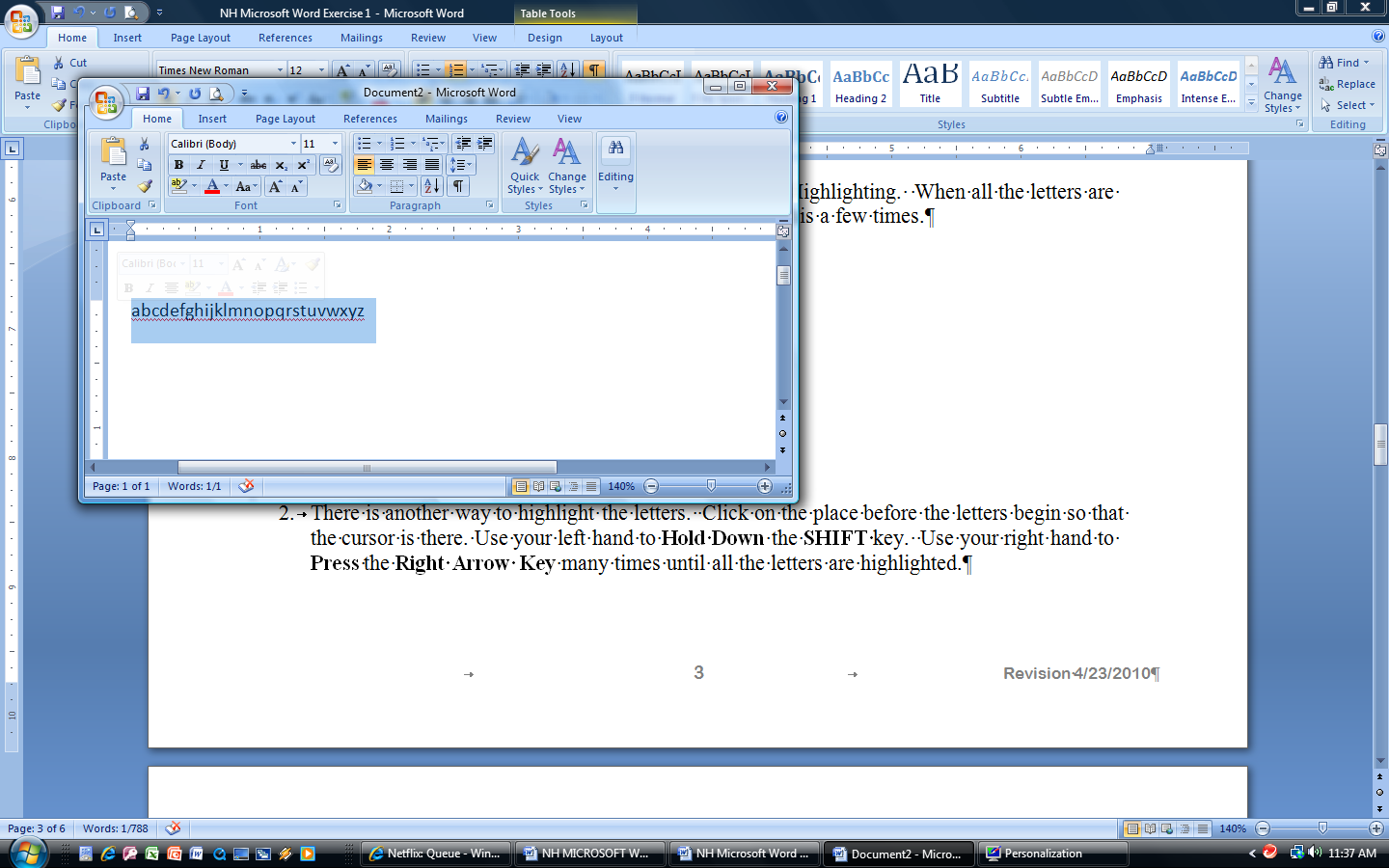
Task: Click Find binoculars icon in Exercise1 window ribbon
Action: point(1326,63)
